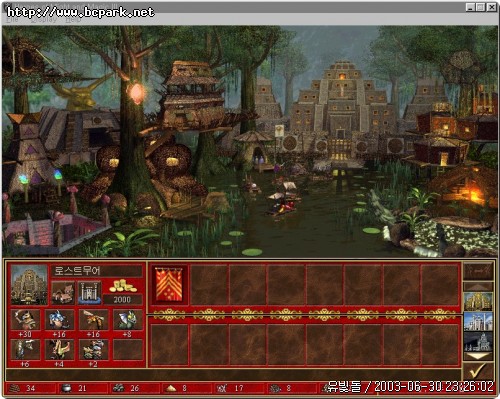Open the Help menu
Image resolution: width=500 pixels, height=399 pixels.
73,20
